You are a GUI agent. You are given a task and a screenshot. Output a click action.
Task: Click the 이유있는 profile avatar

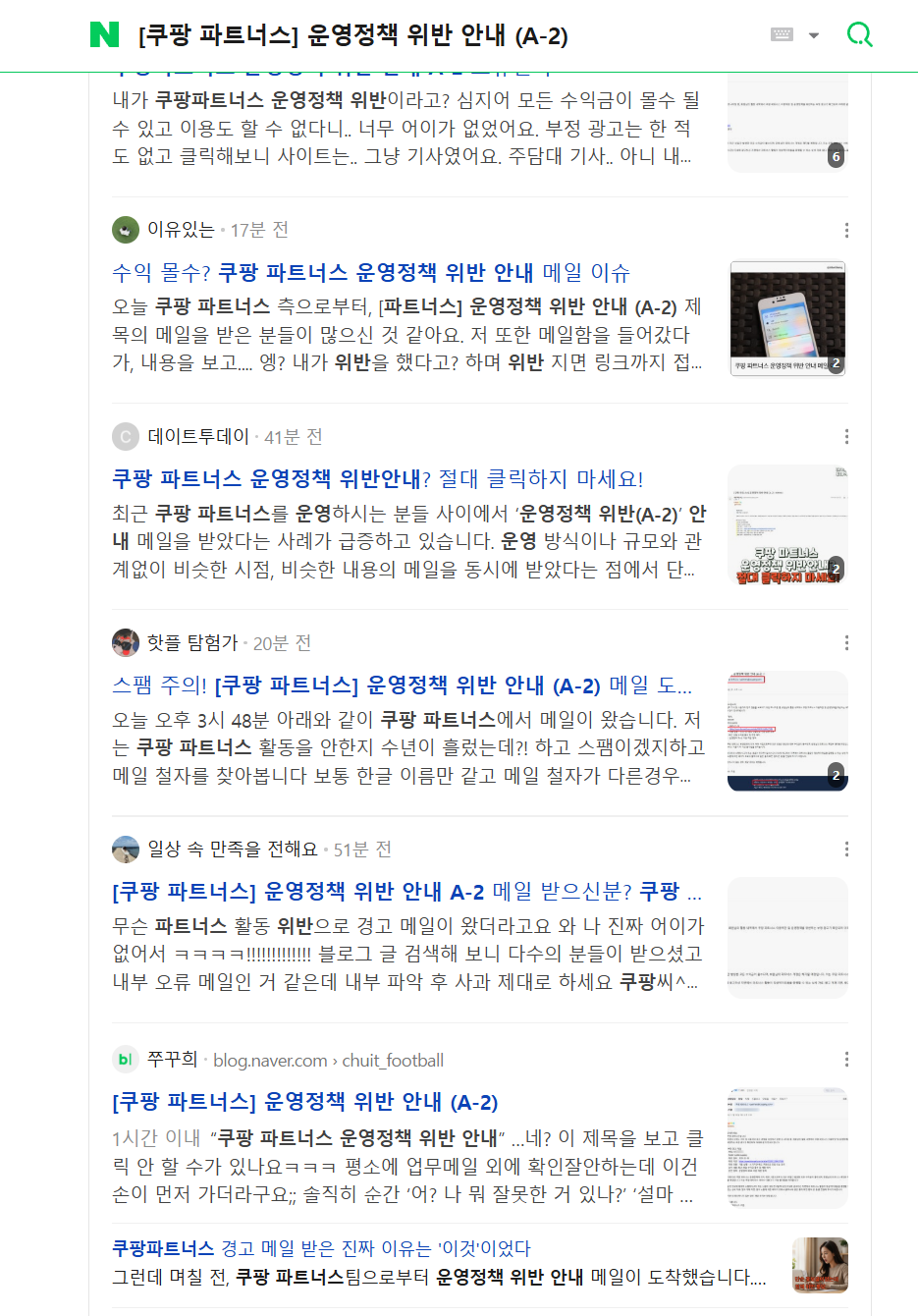(x=126, y=230)
